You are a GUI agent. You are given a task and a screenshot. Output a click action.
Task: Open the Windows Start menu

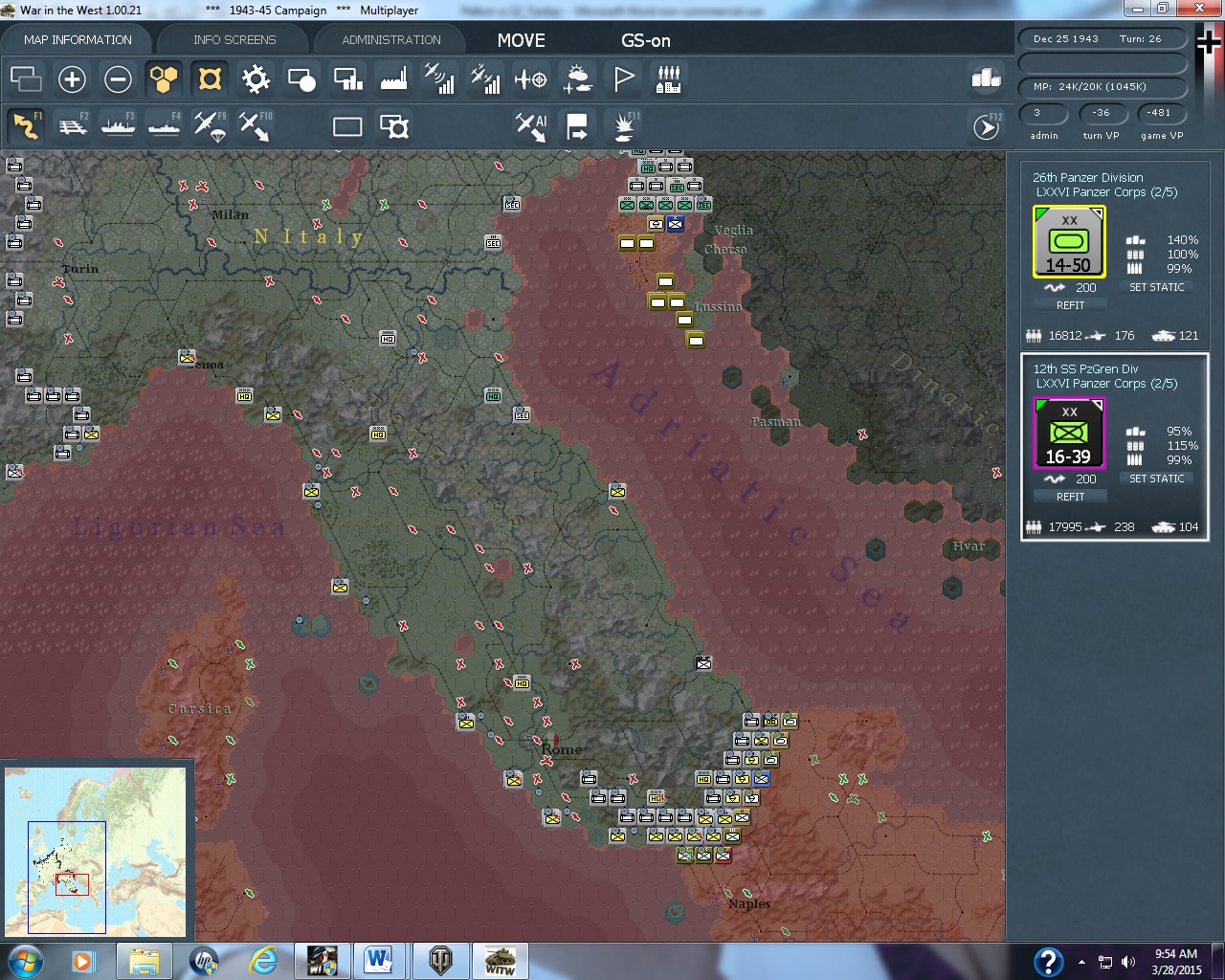(x=25, y=960)
